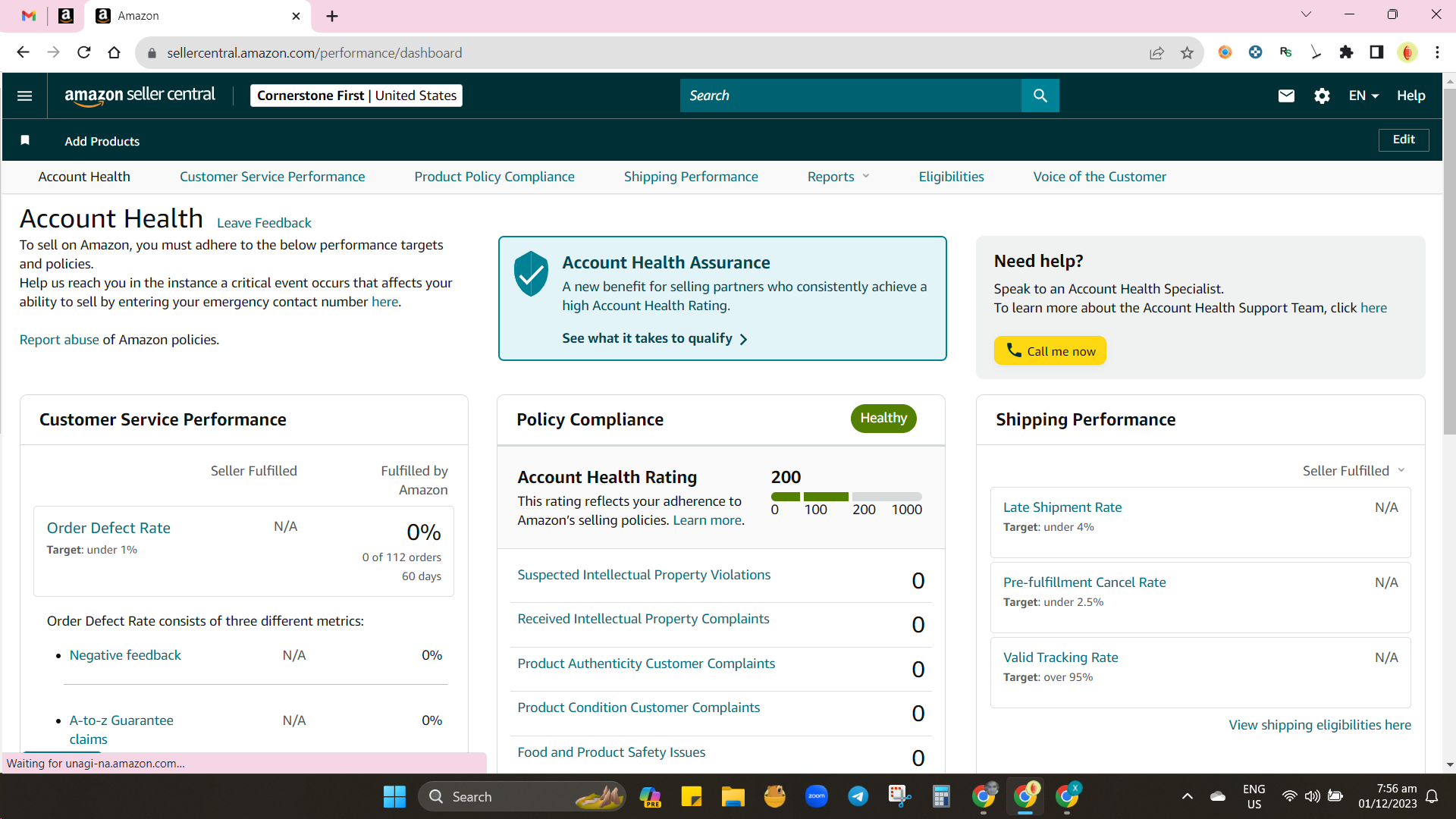
Task: Click the amazon seller central logo
Action: [140, 96]
